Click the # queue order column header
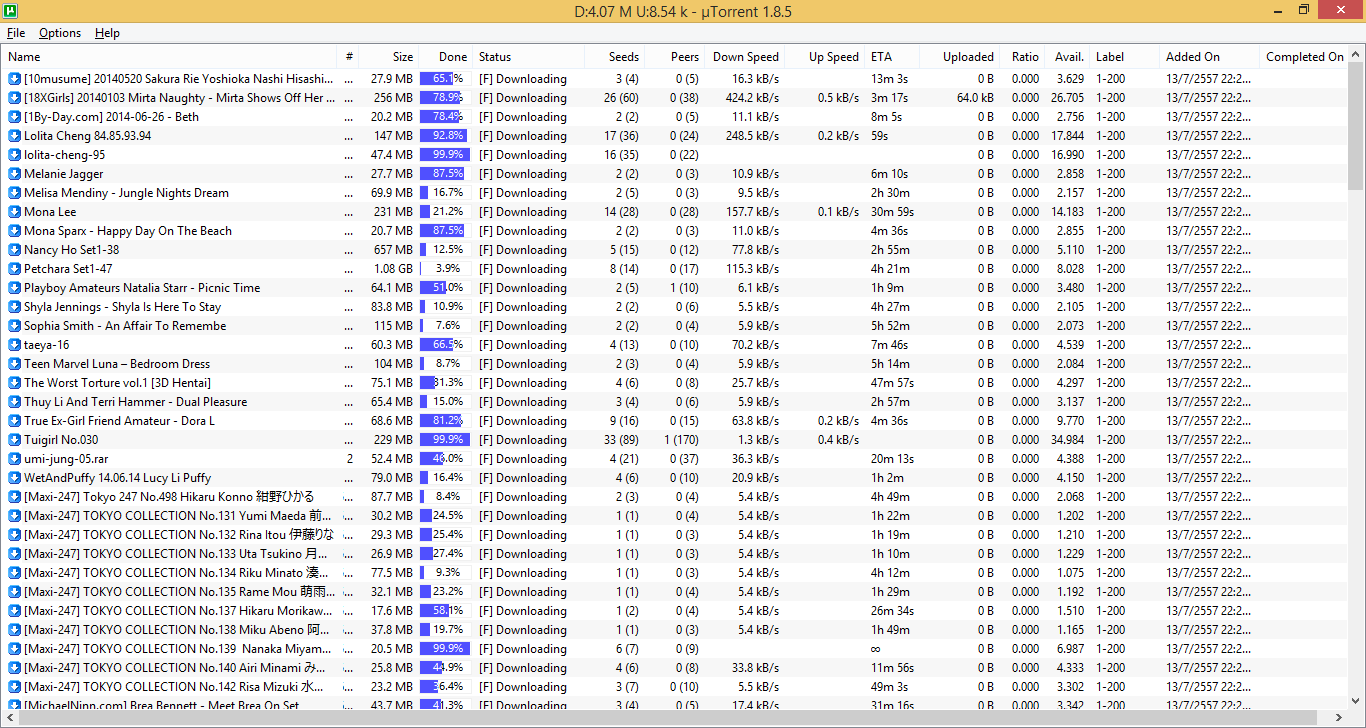The height and width of the screenshot is (728, 1366). [349, 57]
